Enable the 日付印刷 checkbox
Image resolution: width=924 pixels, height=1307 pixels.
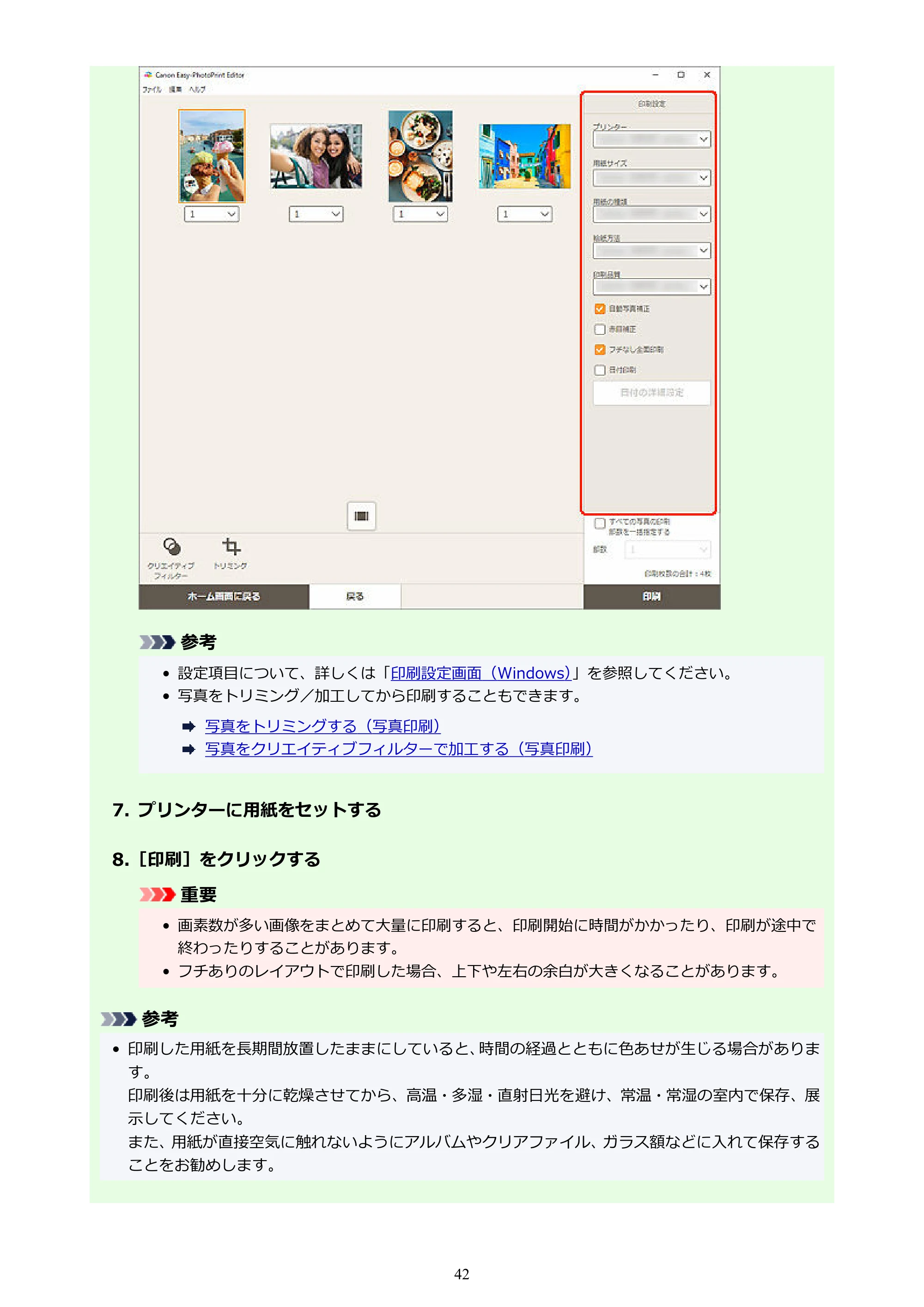click(x=600, y=370)
